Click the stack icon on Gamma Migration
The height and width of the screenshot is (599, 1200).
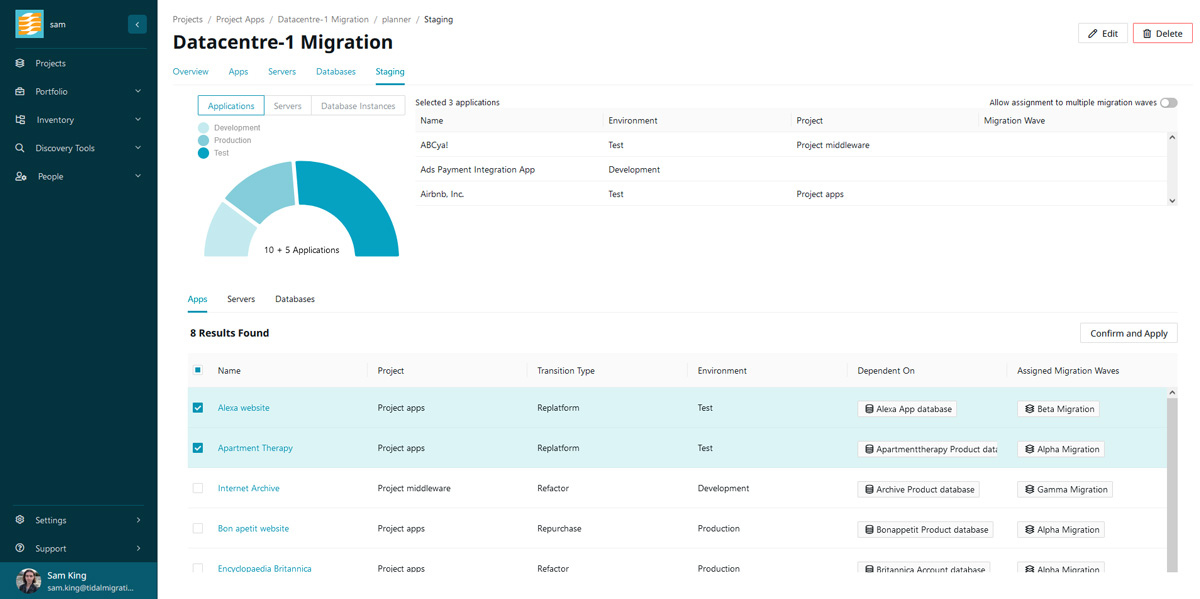(x=1029, y=489)
